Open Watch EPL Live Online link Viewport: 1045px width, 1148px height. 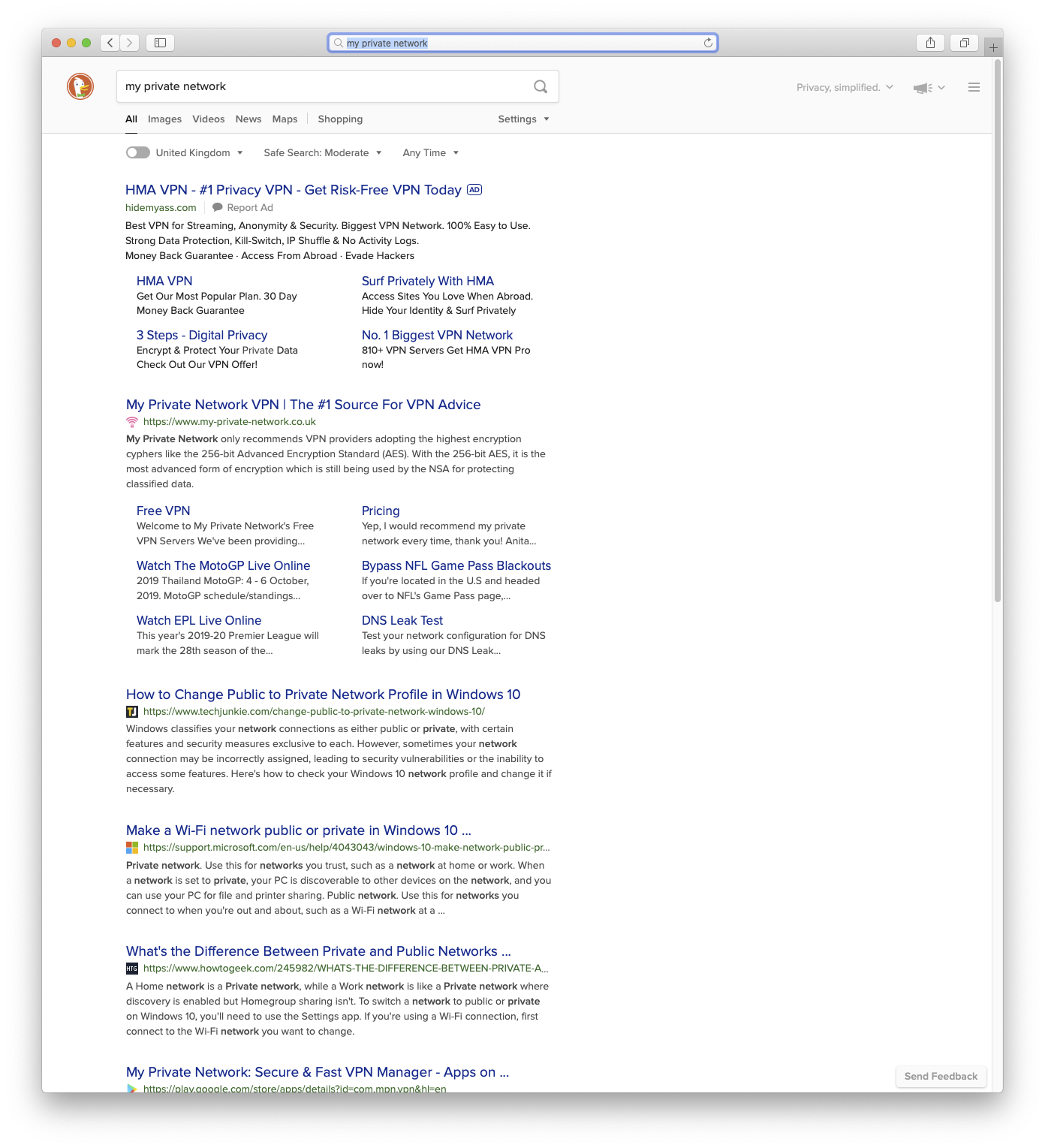[199, 620]
